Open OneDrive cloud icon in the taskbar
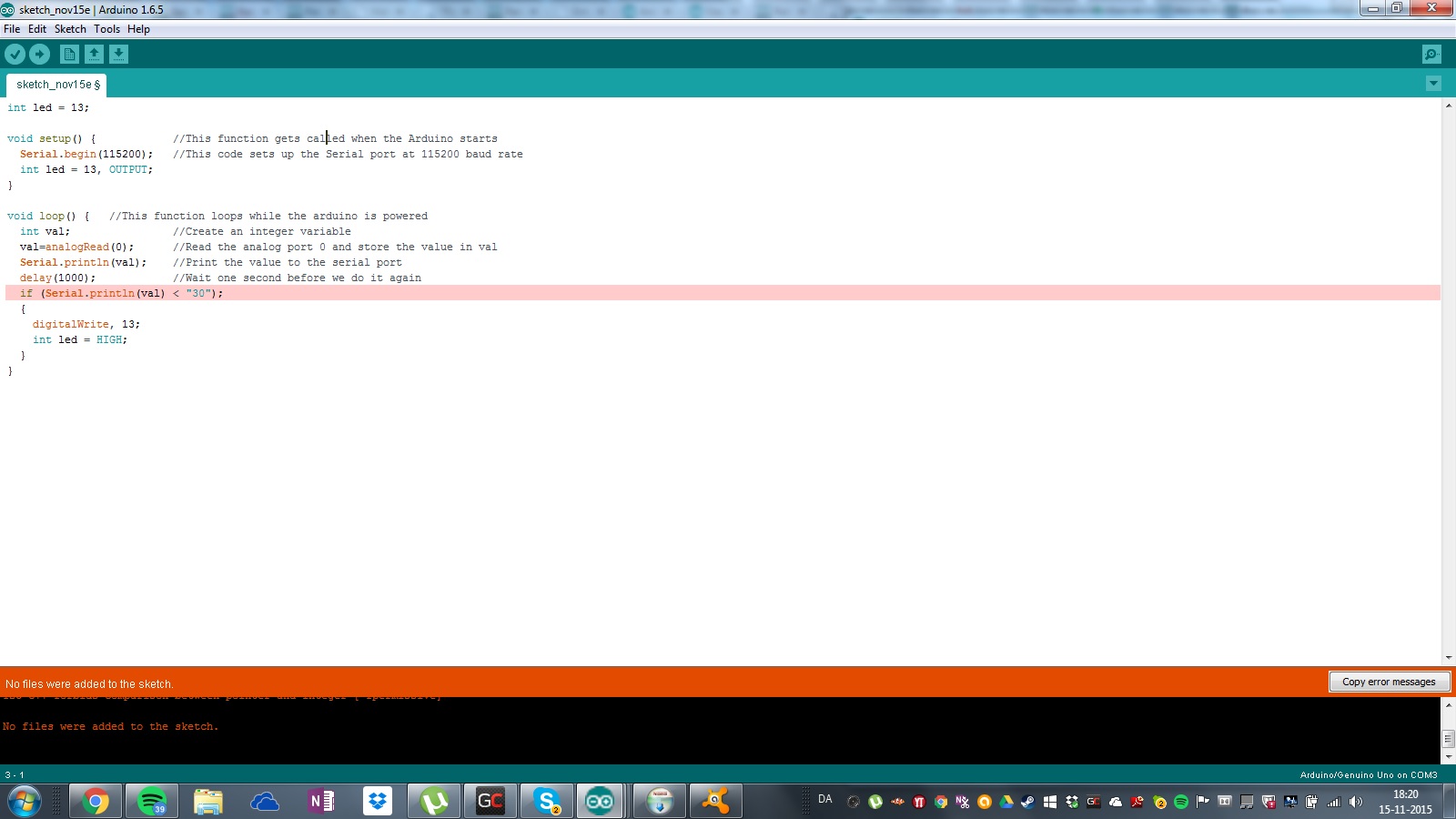1456x819 pixels. coord(265,802)
